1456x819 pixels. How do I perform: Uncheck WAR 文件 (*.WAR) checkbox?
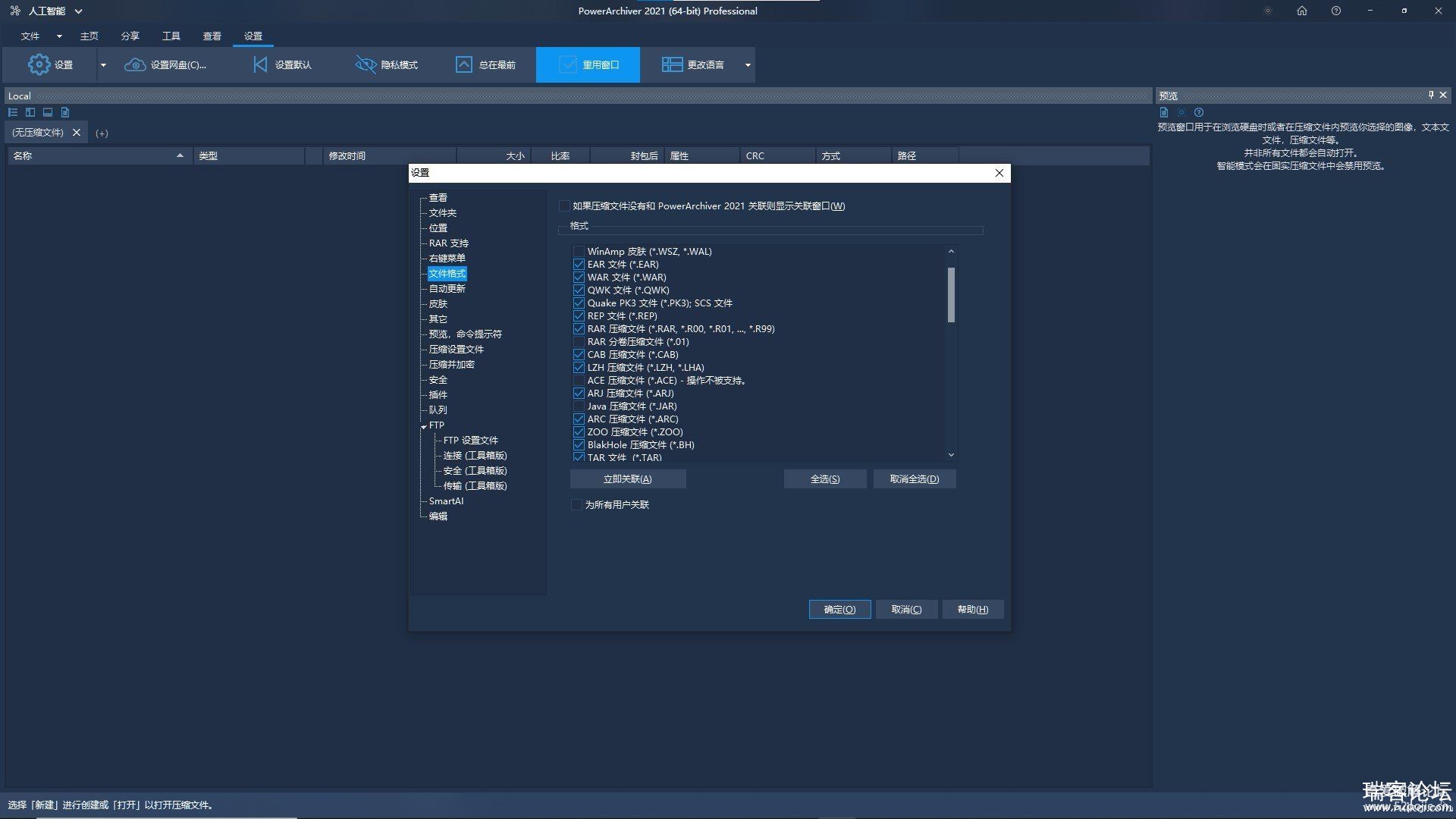[x=579, y=278]
